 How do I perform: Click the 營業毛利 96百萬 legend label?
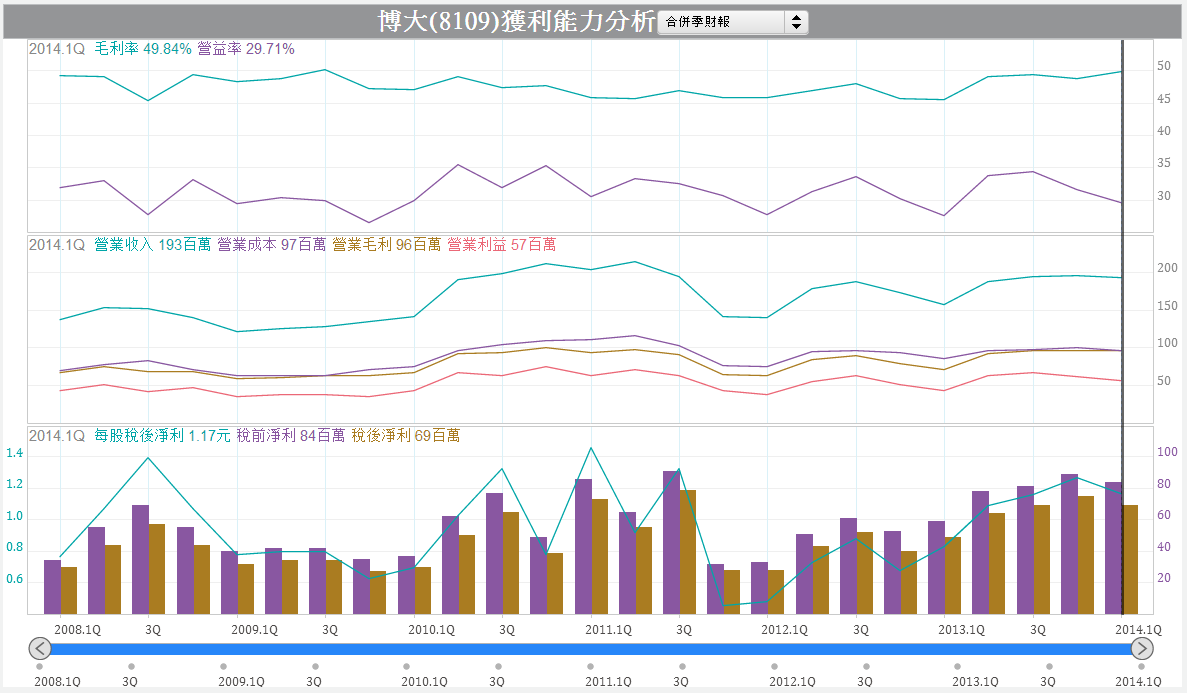click(386, 245)
